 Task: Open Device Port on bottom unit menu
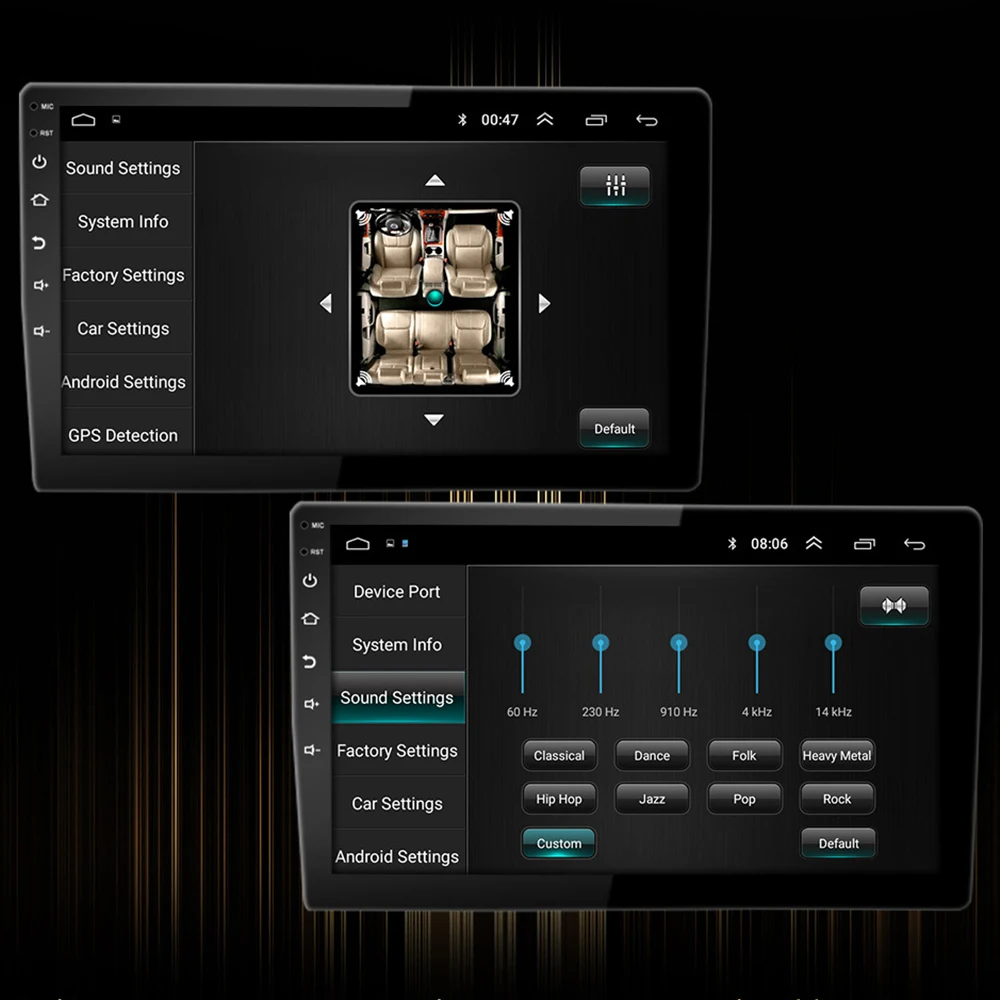(397, 592)
